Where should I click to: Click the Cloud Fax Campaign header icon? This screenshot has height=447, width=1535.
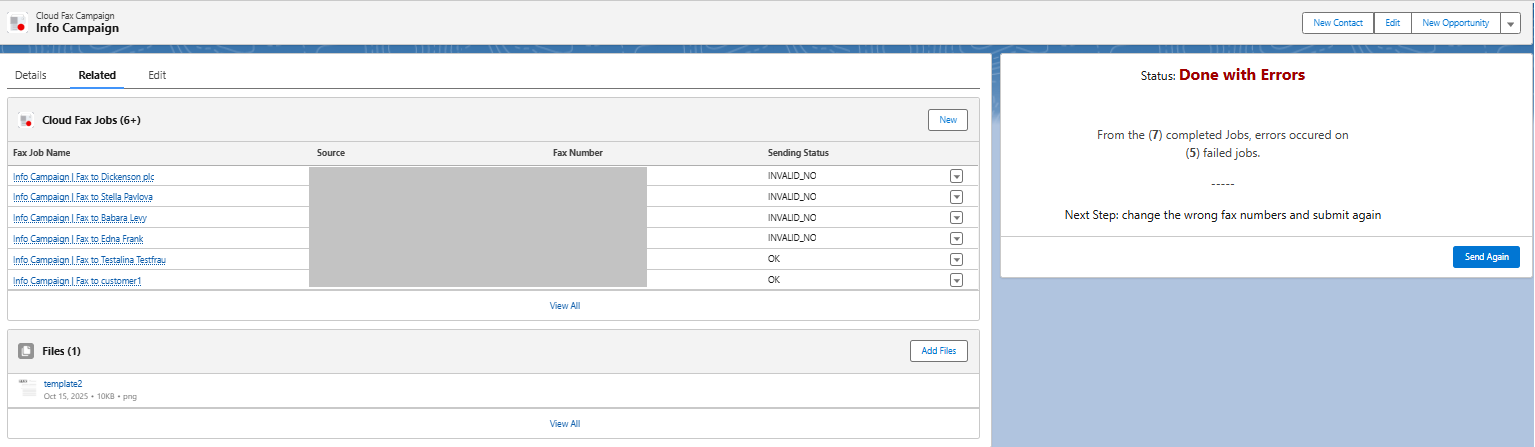tap(17, 22)
